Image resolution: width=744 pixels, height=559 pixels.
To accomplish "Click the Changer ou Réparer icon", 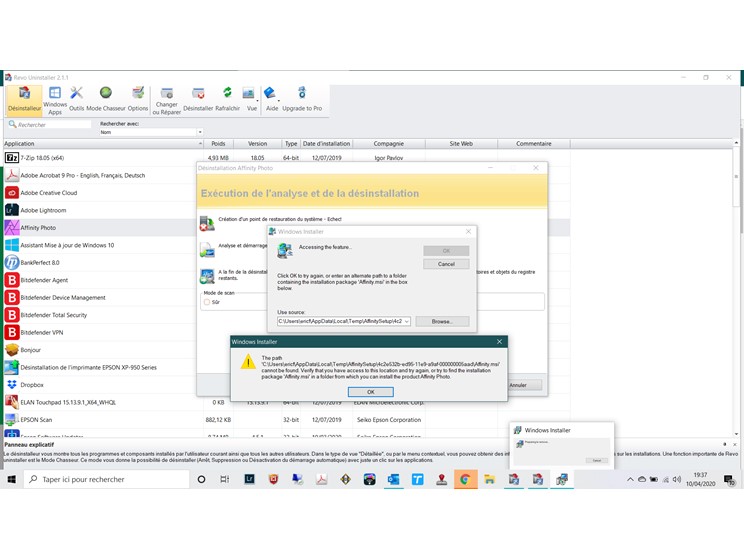I will [167, 100].
